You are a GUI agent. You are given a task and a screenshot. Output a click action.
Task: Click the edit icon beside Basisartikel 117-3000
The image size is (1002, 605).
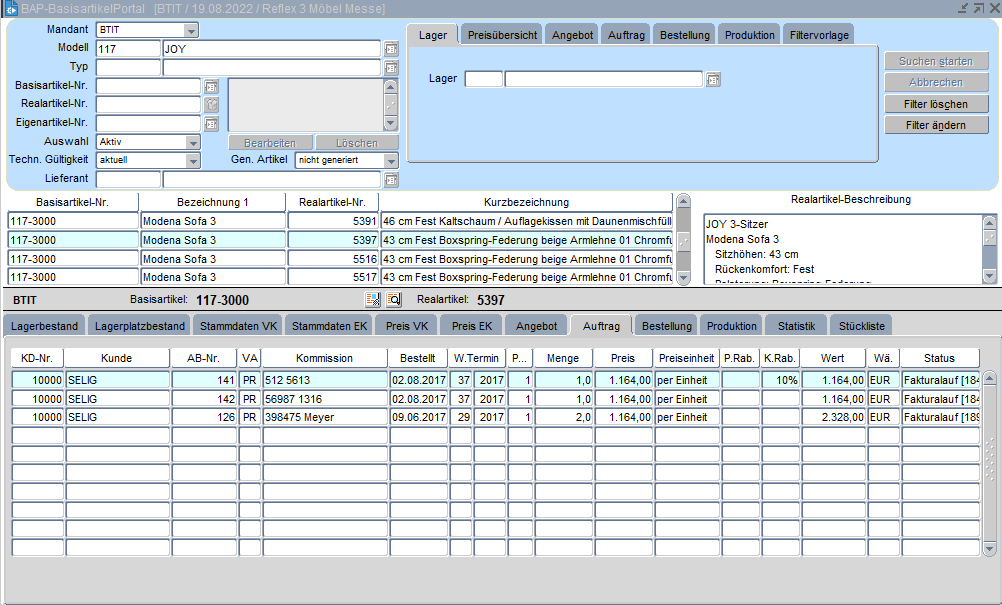pyautogui.click(x=373, y=299)
